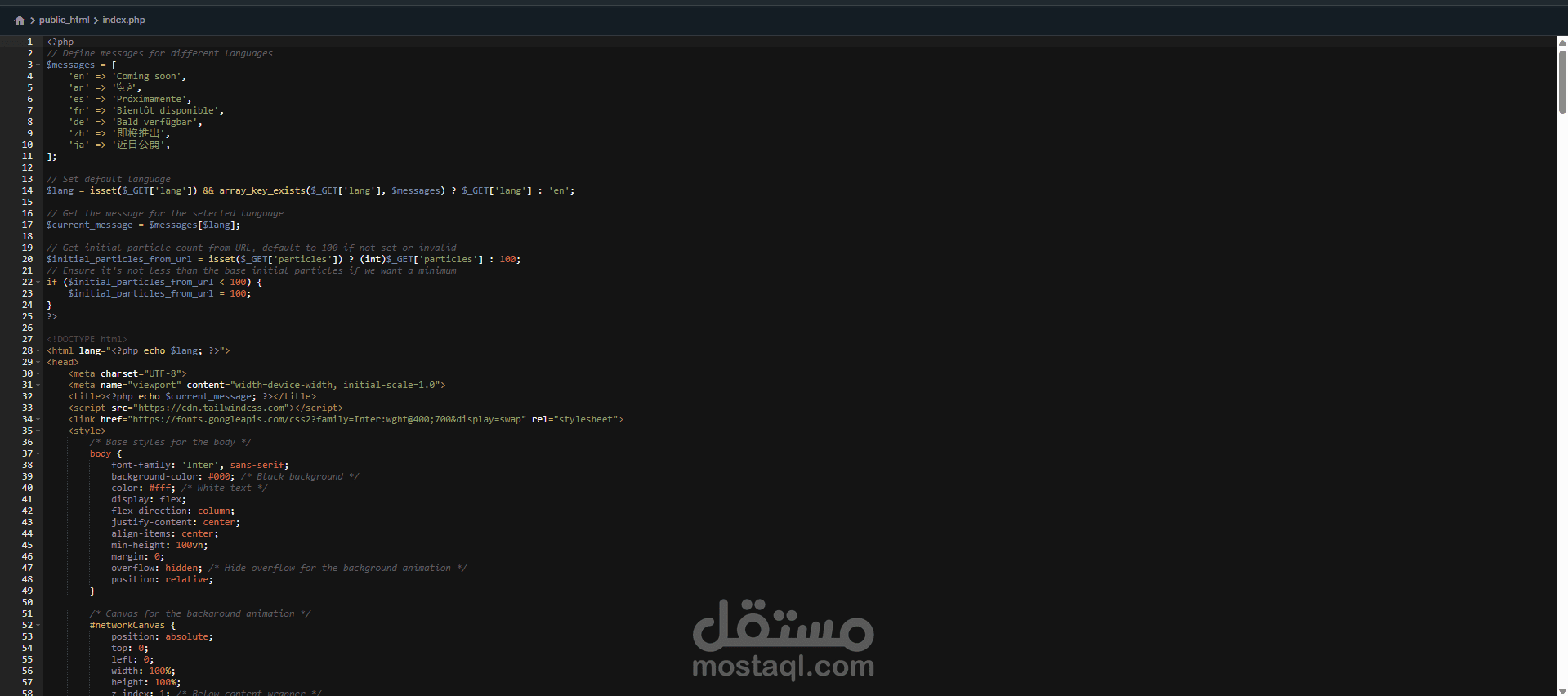Collapse the $messages array at line 3
Screen dimensions: 1568x696
coord(38,65)
